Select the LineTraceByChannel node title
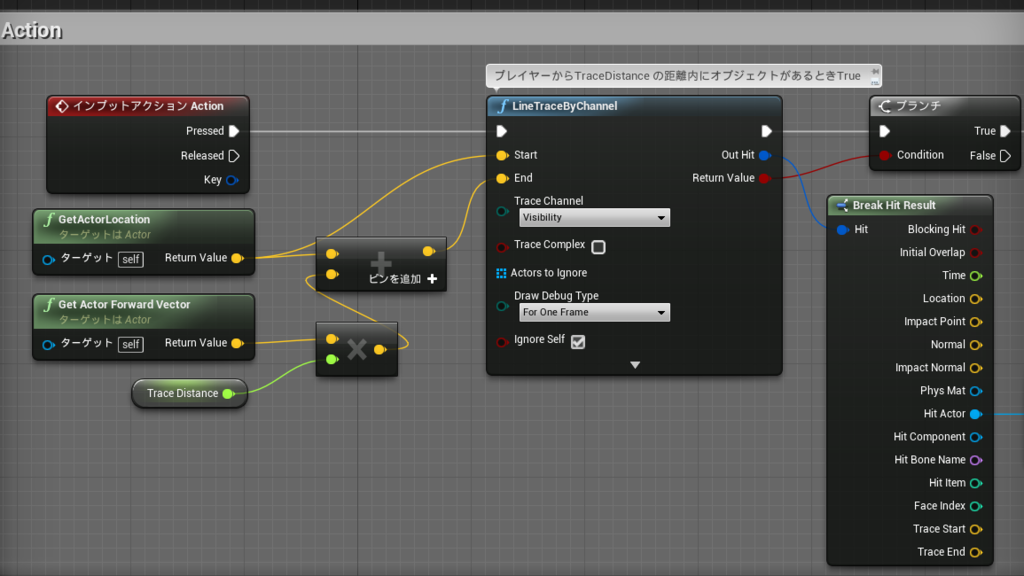The image size is (1024, 576). click(564, 106)
